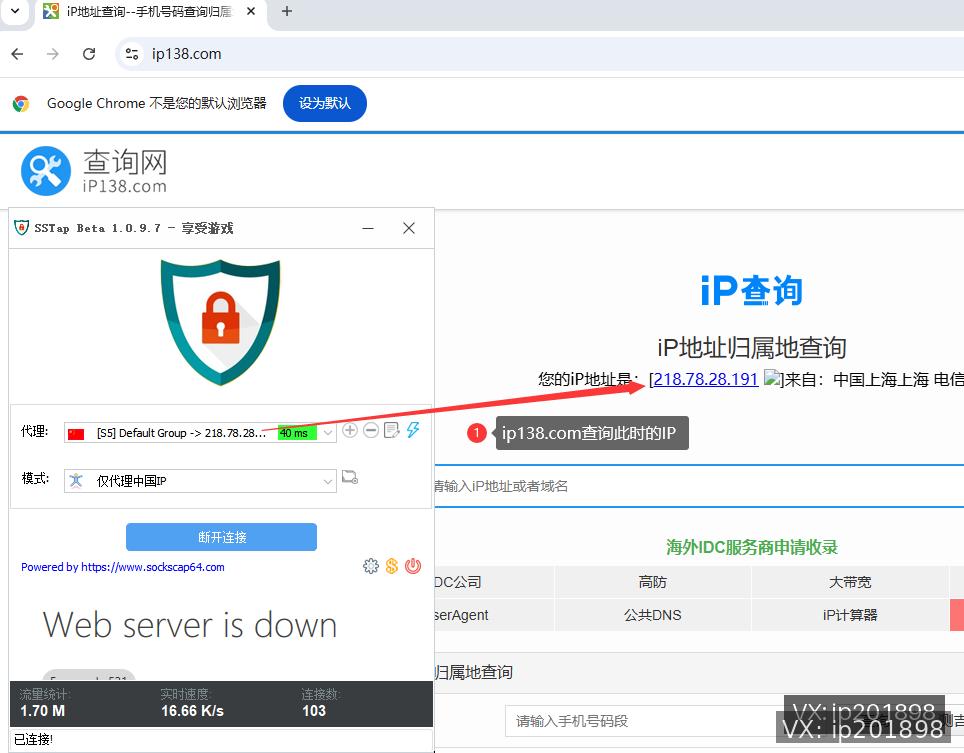Click the 40 ms latency indicator

(x=297, y=433)
